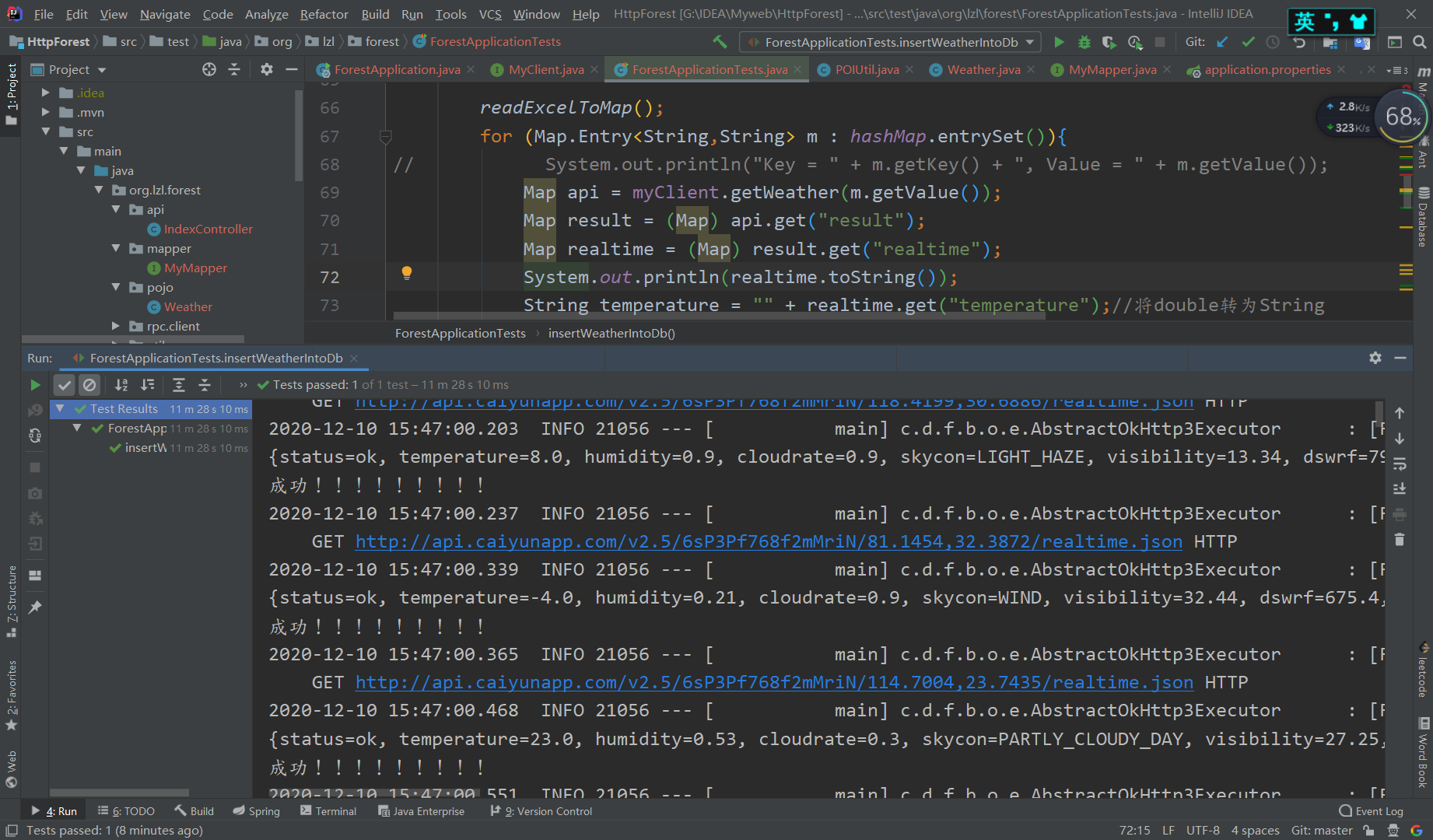Collapse all test results in the tree
Viewport: 1433px width, 840px height.
pyautogui.click(x=205, y=384)
